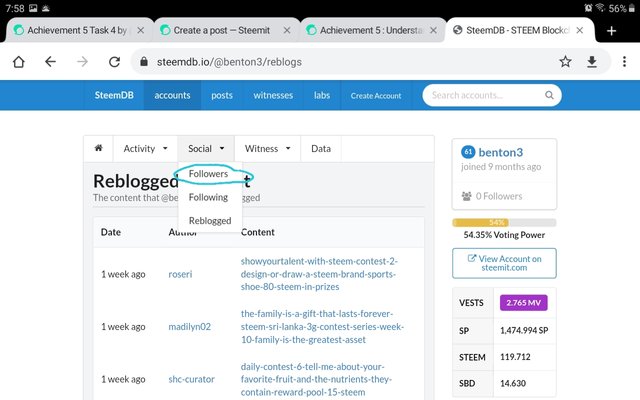This screenshot has width=640, height=400.
Task: Expand the Witness dropdown
Action: [x=267, y=149]
